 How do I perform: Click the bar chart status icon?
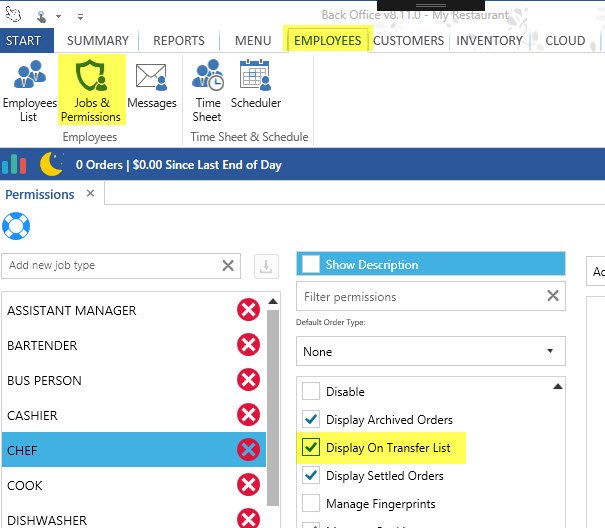pyautogui.click(x=16, y=164)
